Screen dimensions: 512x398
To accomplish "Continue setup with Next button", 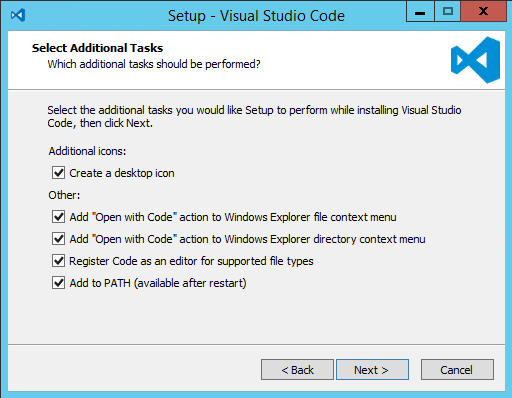I will point(372,370).
